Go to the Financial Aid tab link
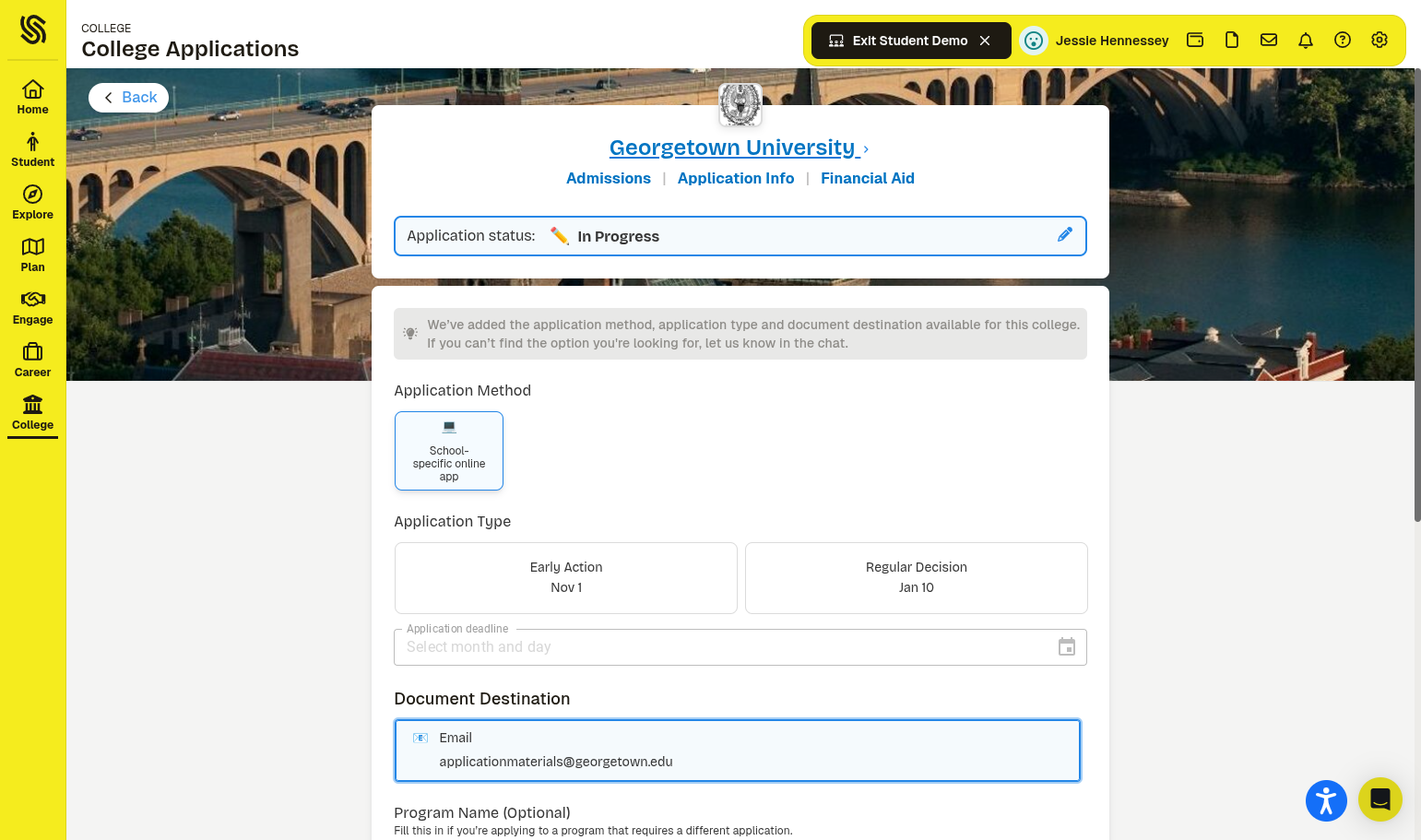 tap(868, 178)
